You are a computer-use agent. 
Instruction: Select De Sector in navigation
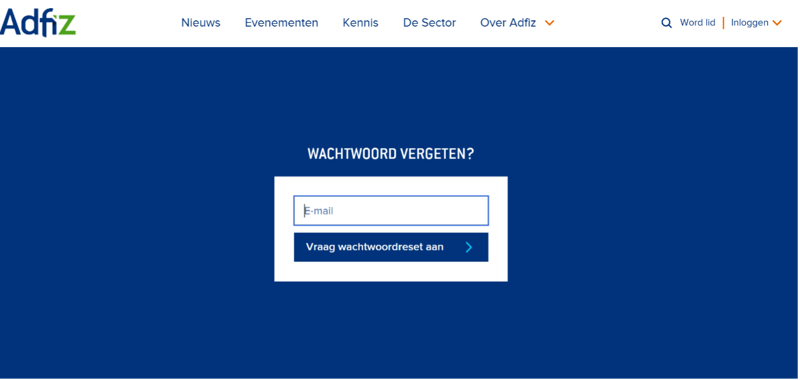[429, 23]
